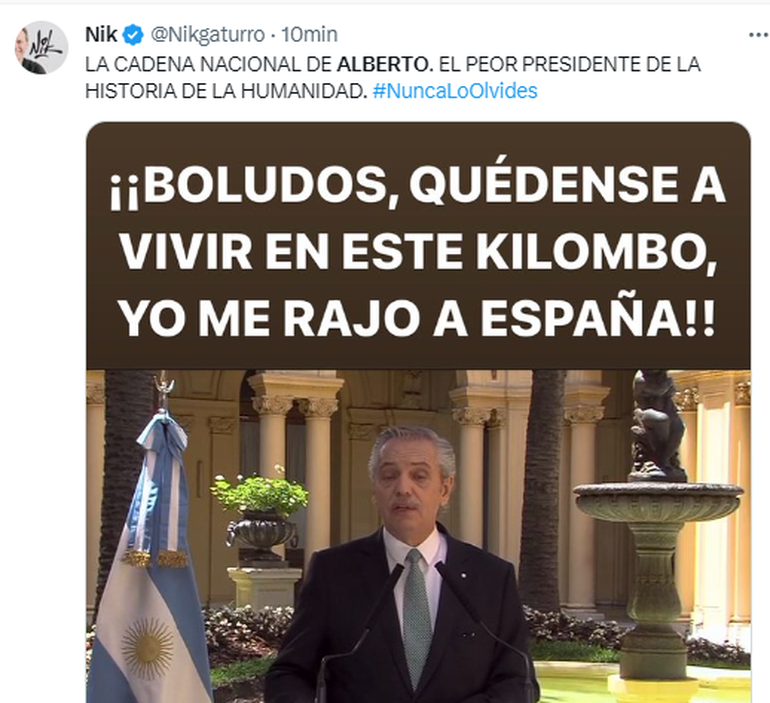Click the bold word ALBERTO in the tweet

coord(385,64)
